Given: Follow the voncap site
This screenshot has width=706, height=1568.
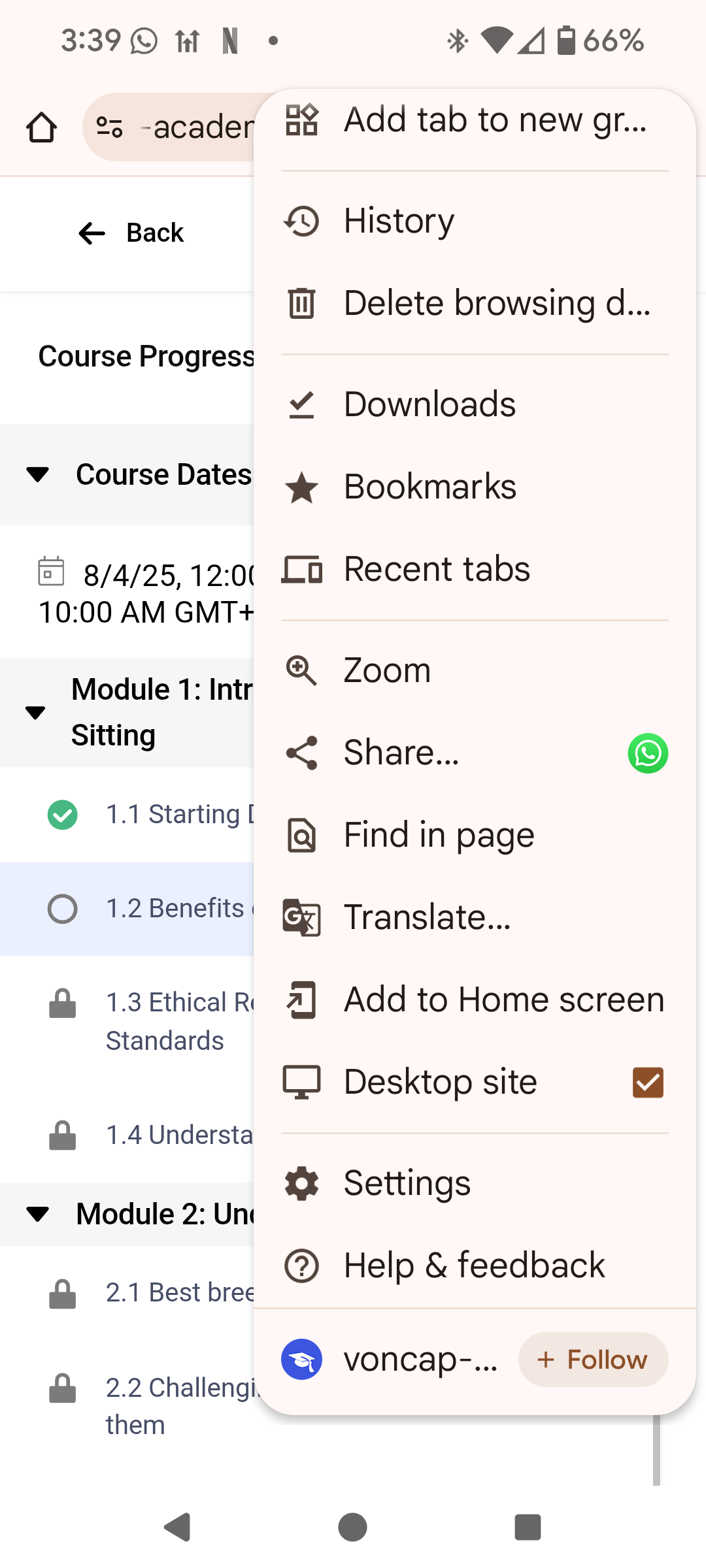Looking at the screenshot, I should (x=593, y=1360).
